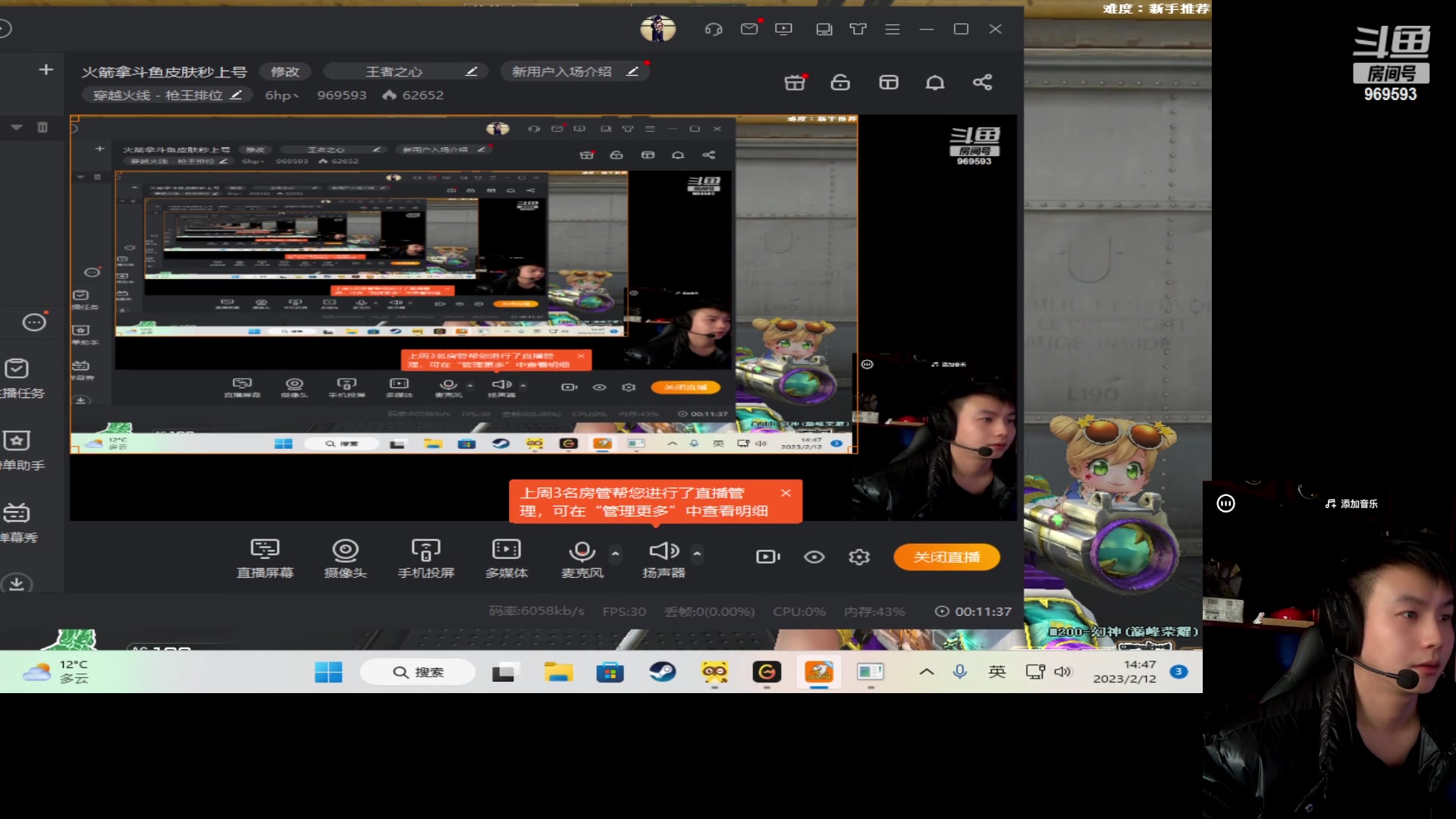Image resolution: width=1456 pixels, height=819 pixels.
Task: Edit the 王者之心 tag field
Action: point(407,71)
